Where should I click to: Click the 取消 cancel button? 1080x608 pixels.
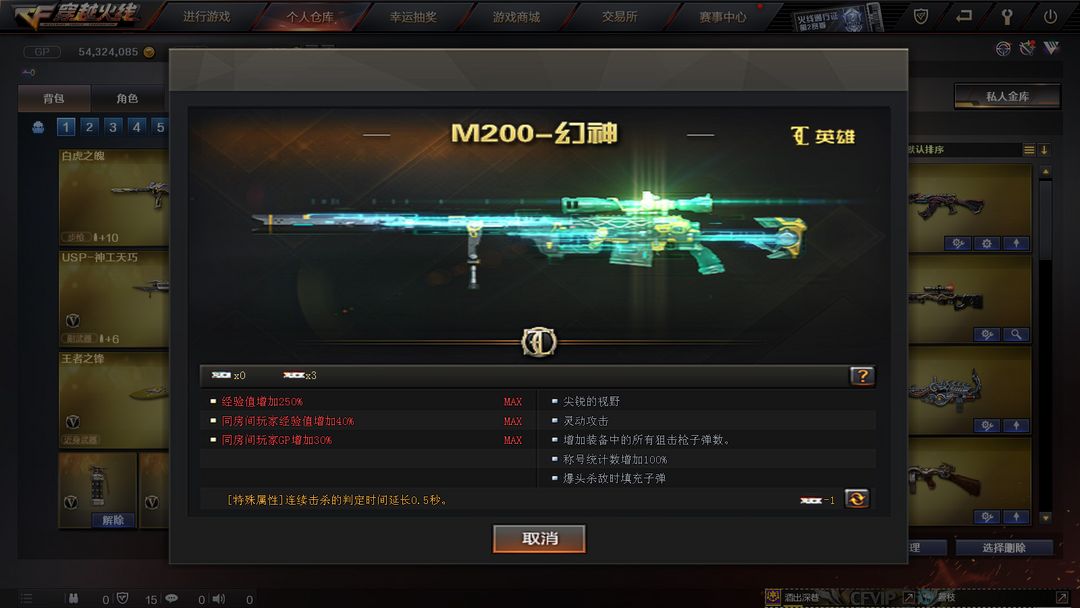coord(539,538)
